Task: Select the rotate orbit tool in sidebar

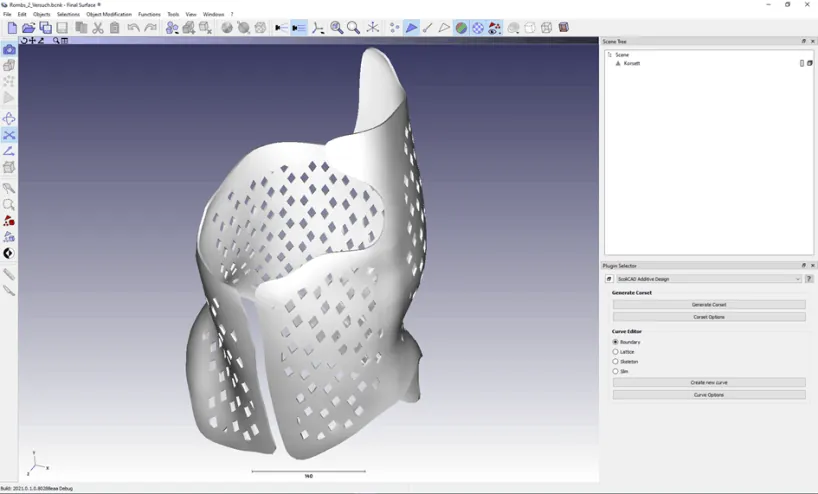Action: (9, 119)
